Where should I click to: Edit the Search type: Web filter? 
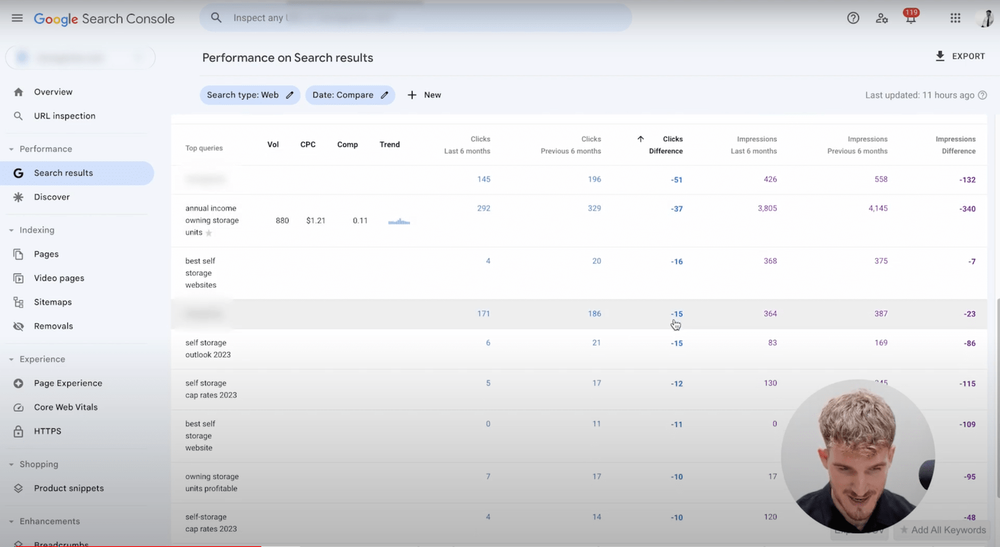coord(250,95)
